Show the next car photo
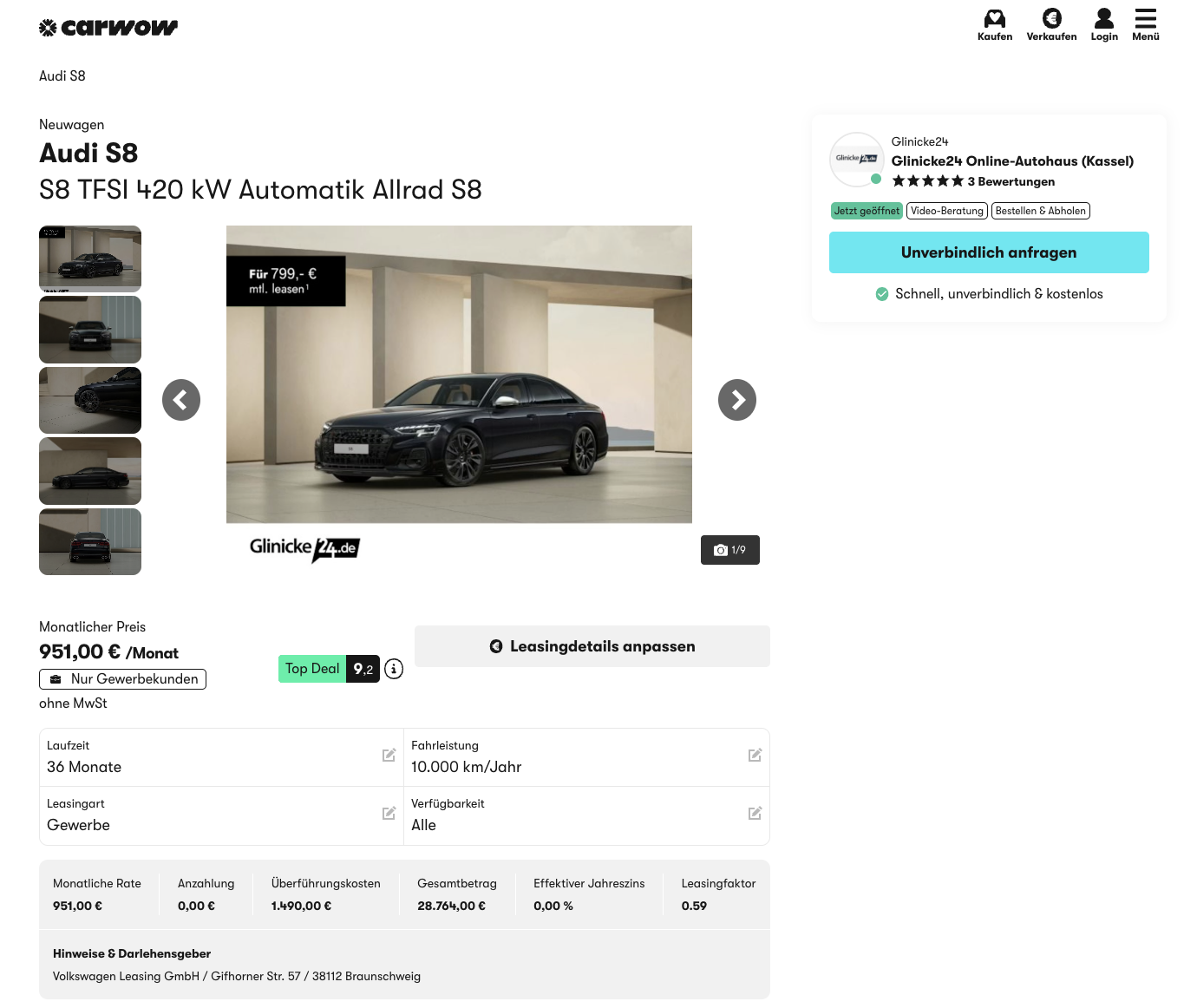The width and height of the screenshot is (1197, 1008). point(736,400)
